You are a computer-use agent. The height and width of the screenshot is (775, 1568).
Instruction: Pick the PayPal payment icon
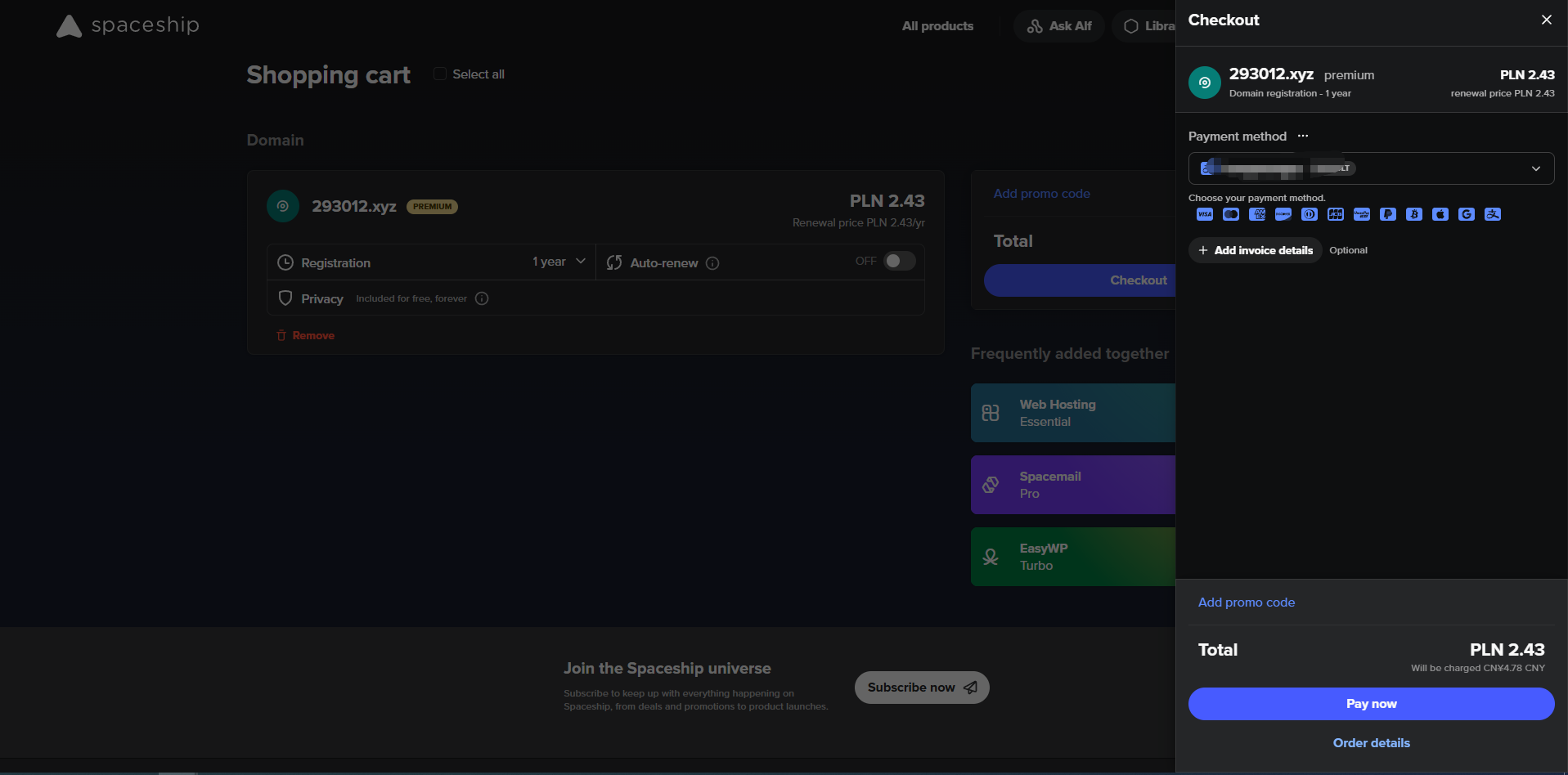1388,214
